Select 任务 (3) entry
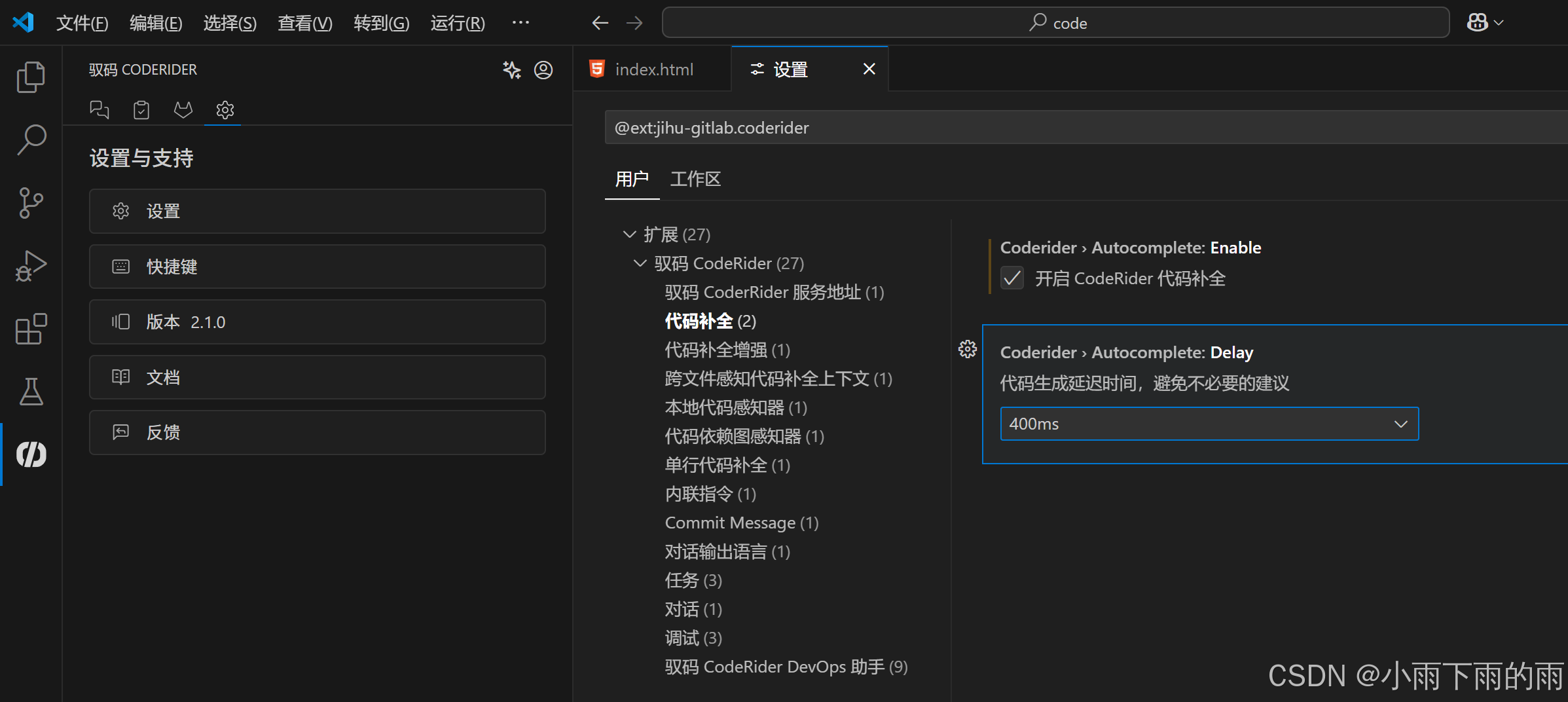Viewport: 1568px width, 702px height. [693, 580]
